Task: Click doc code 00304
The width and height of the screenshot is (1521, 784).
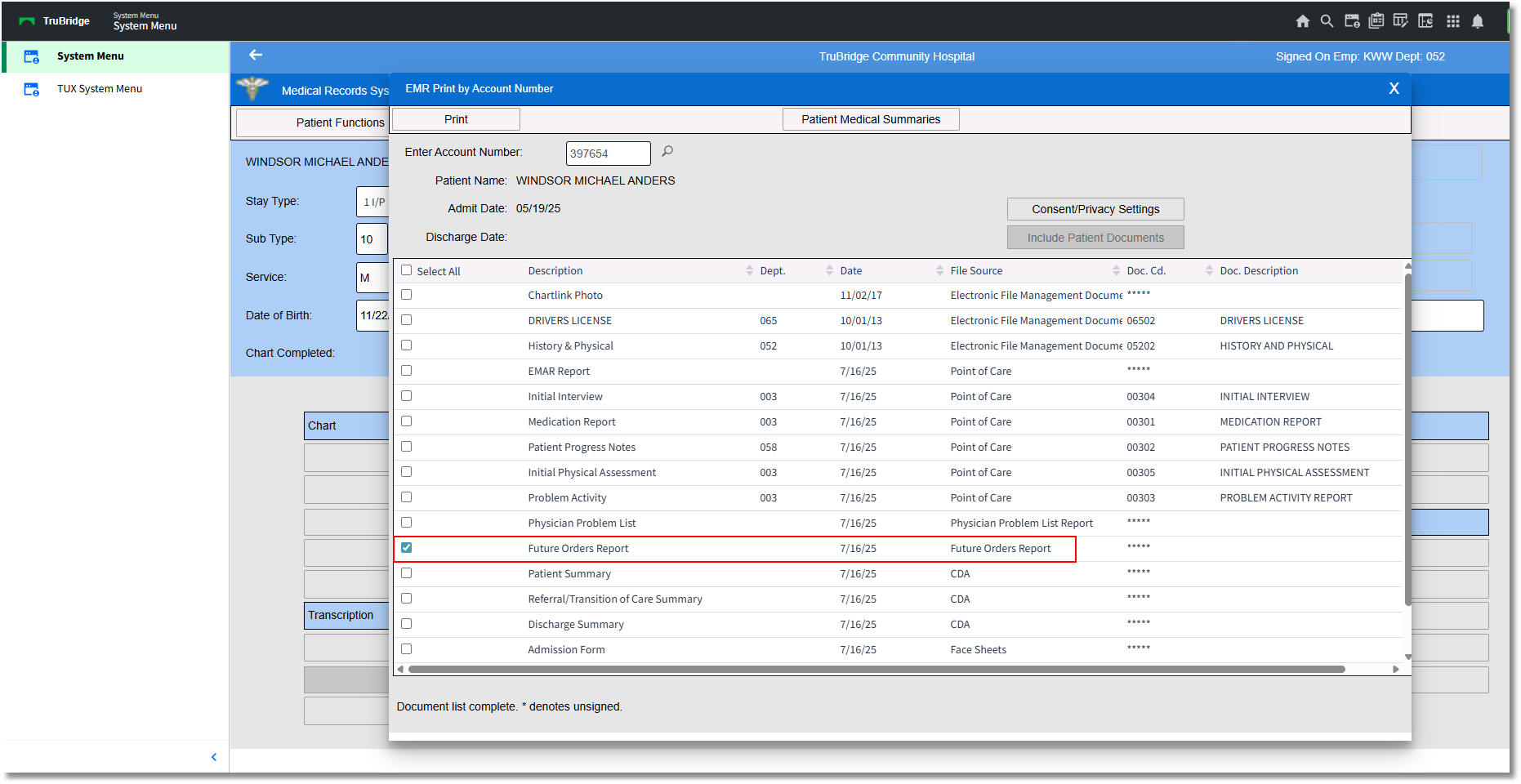Action: [1141, 397]
